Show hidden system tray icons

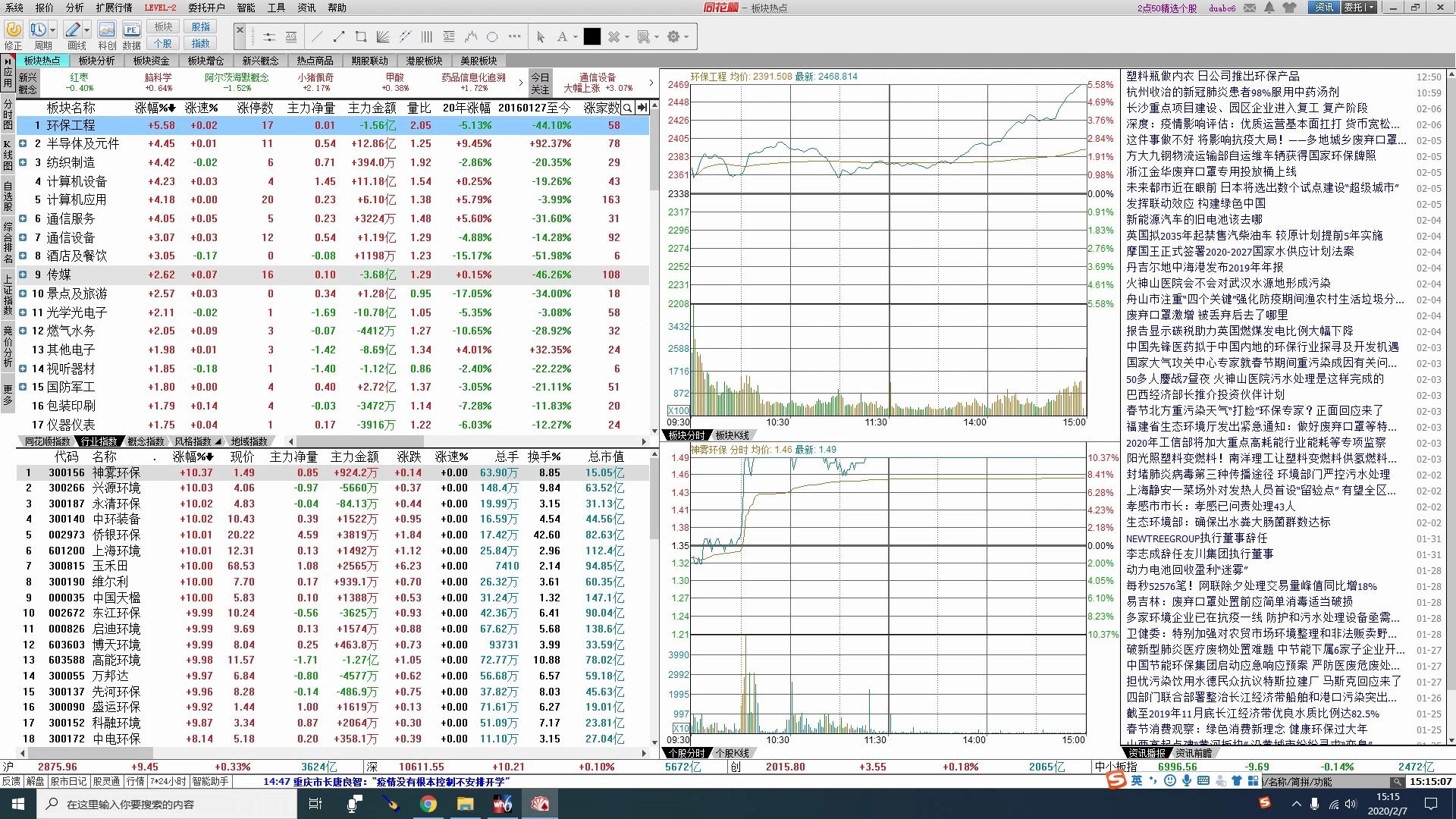pos(1296,804)
